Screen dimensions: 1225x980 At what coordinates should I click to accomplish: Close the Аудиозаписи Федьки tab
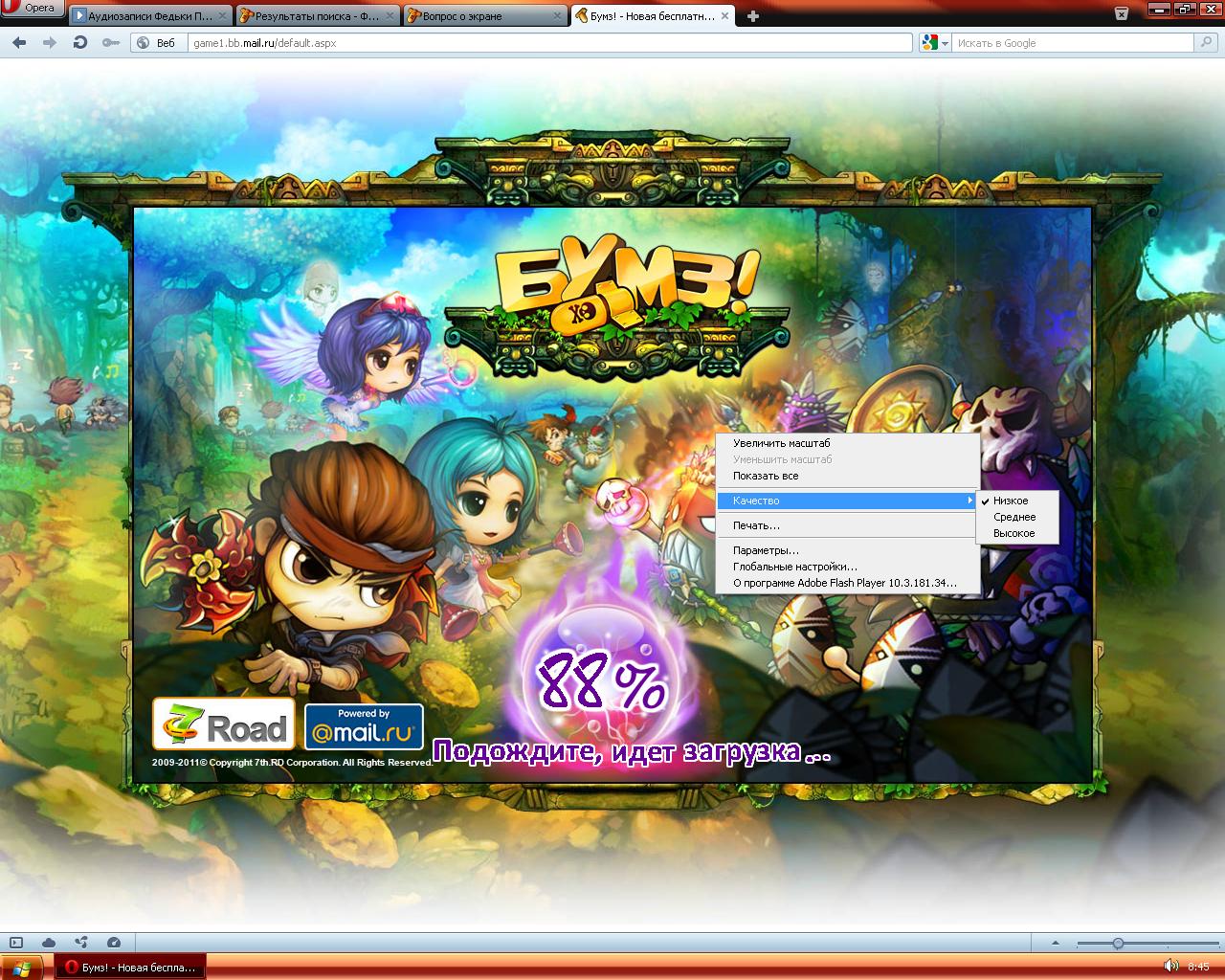coord(222,16)
